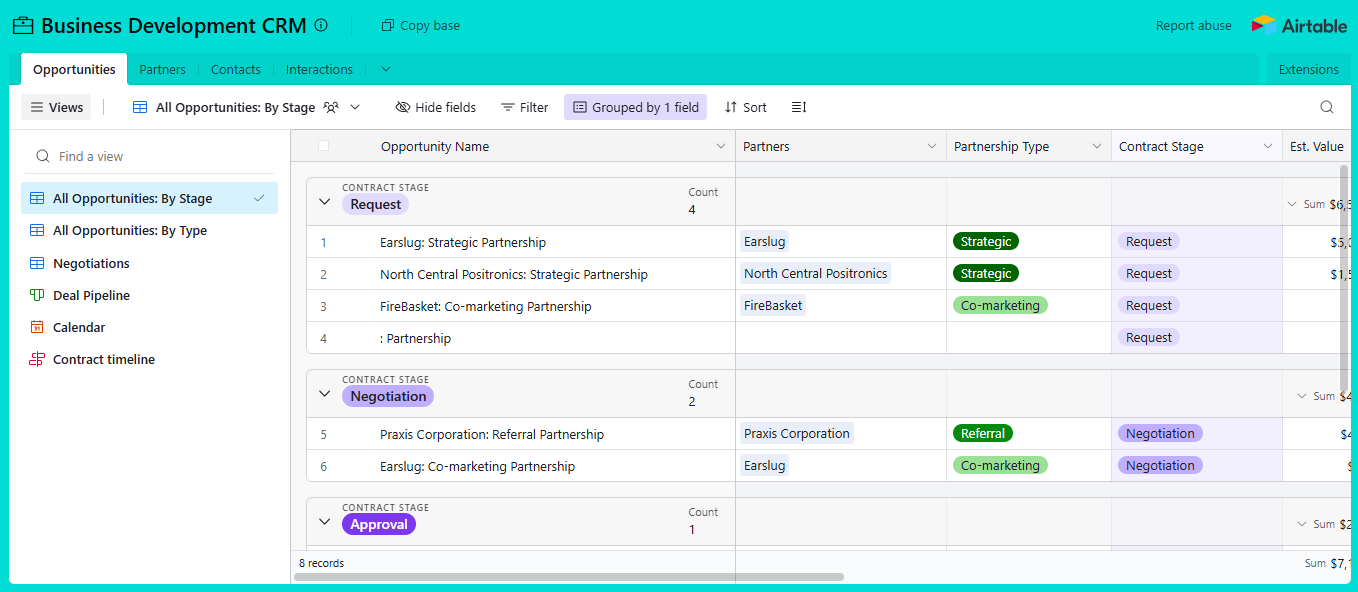Click Strategic tag in Earslug row
This screenshot has height=592, width=1358.
[x=986, y=241]
